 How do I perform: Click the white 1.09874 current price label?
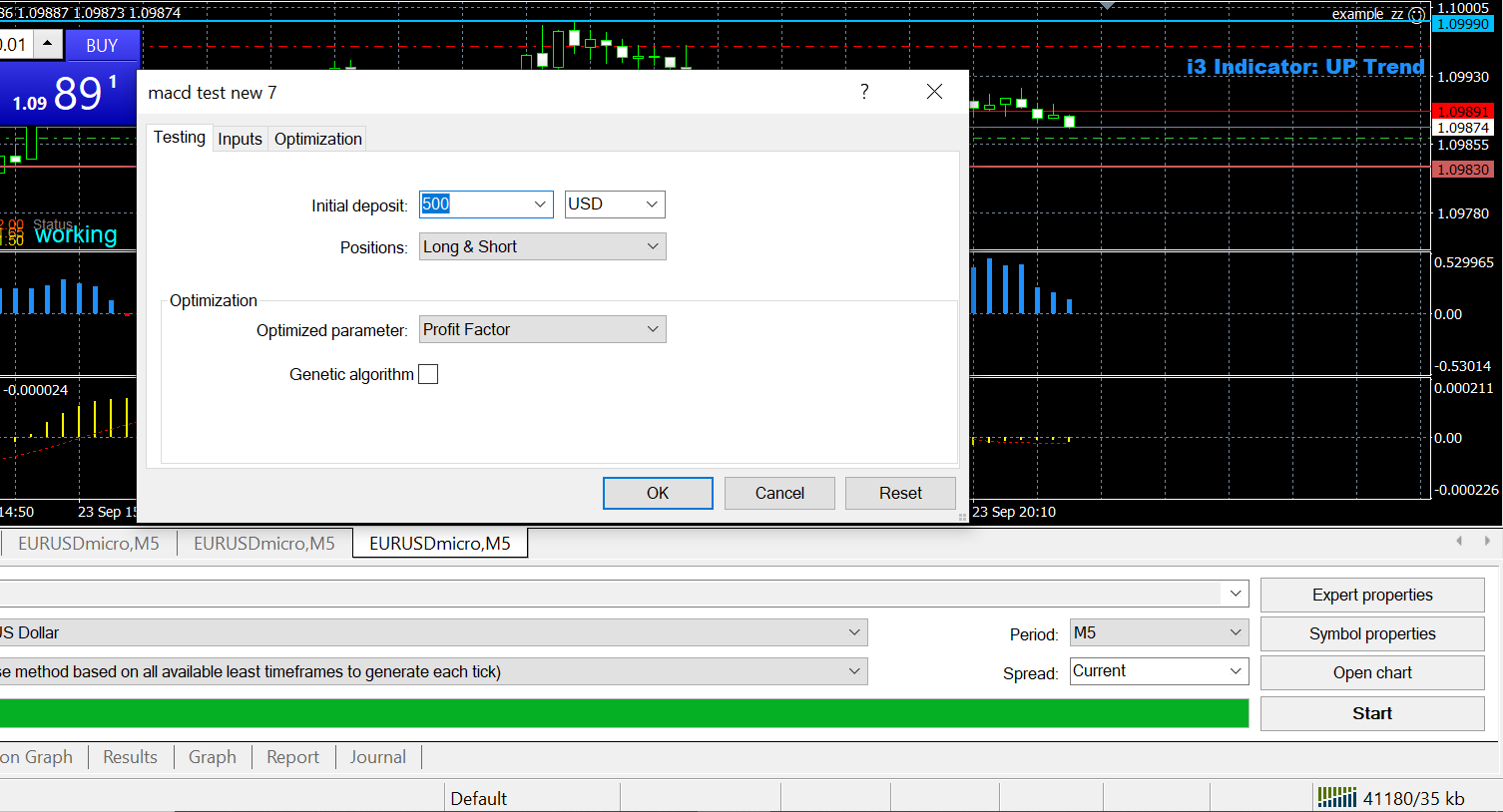click(1463, 128)
